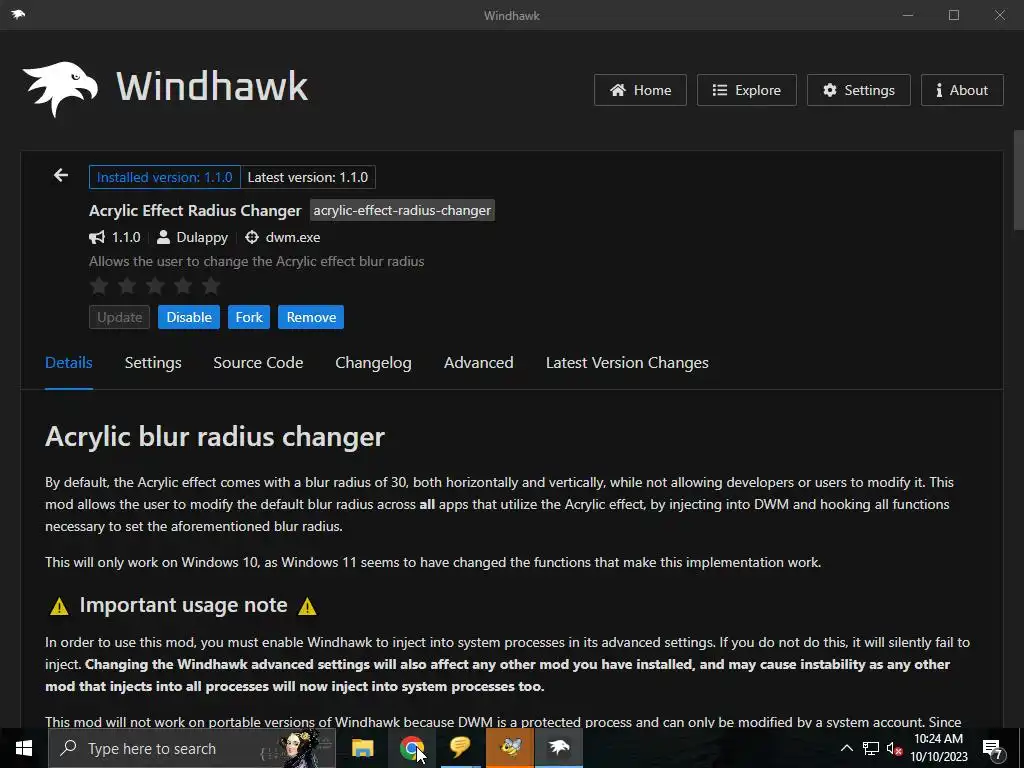Click the Important usage note heading
The image size is (1024, 768).
click(x=184, y=605)
